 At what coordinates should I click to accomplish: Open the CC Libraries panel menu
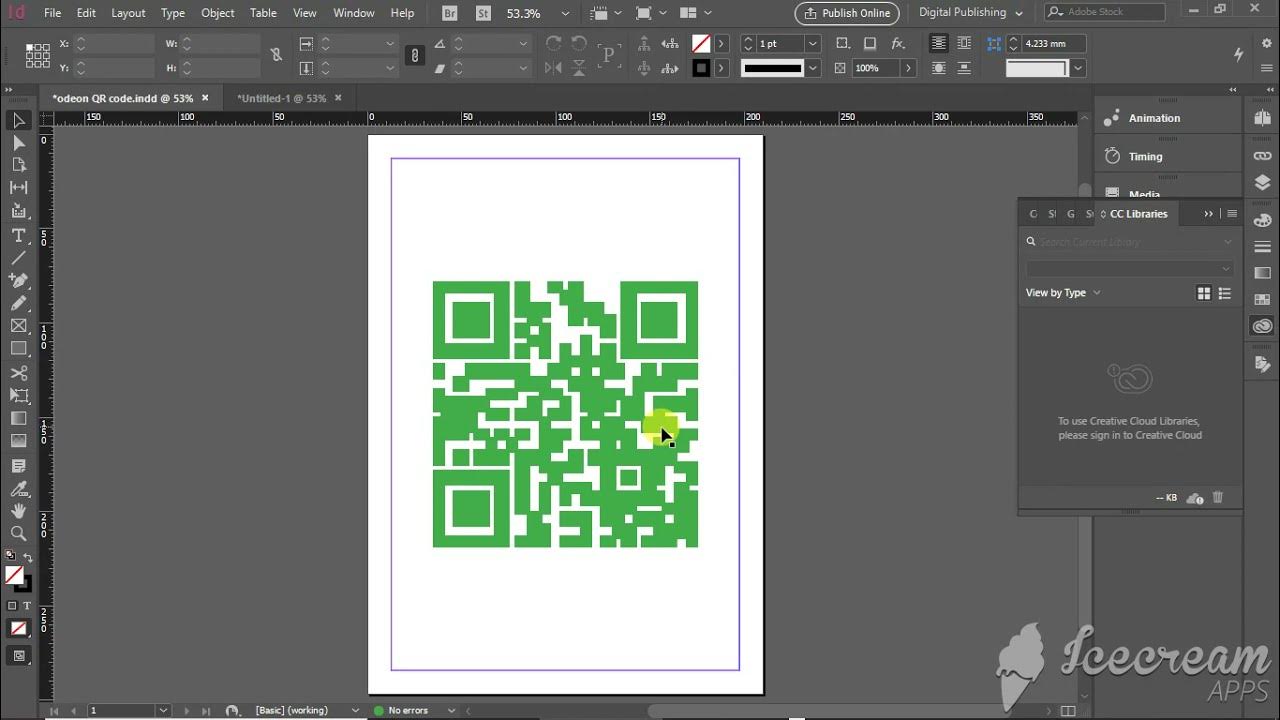(1232, 214)
